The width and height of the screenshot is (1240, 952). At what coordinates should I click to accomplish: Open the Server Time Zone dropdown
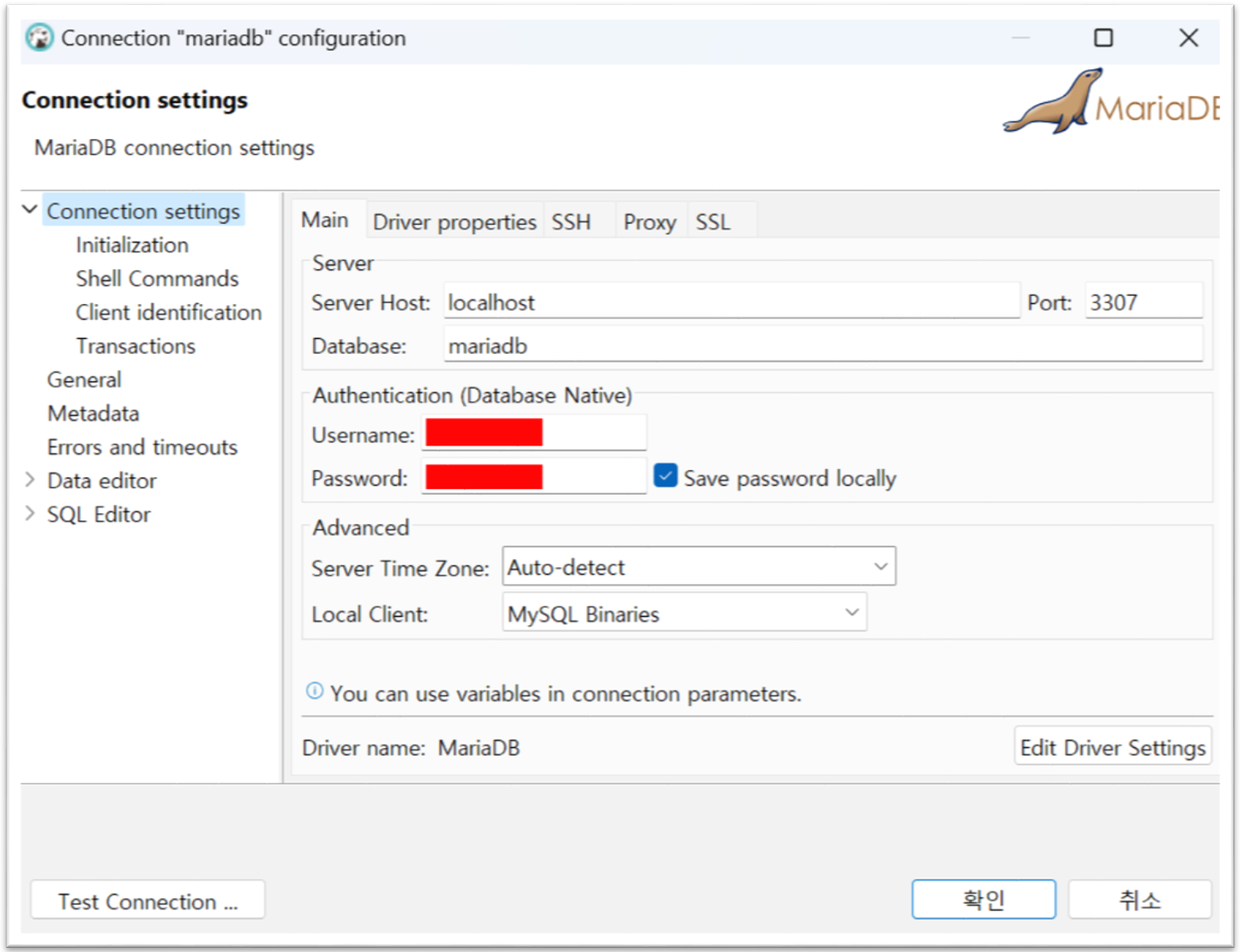tap(699, 566)
